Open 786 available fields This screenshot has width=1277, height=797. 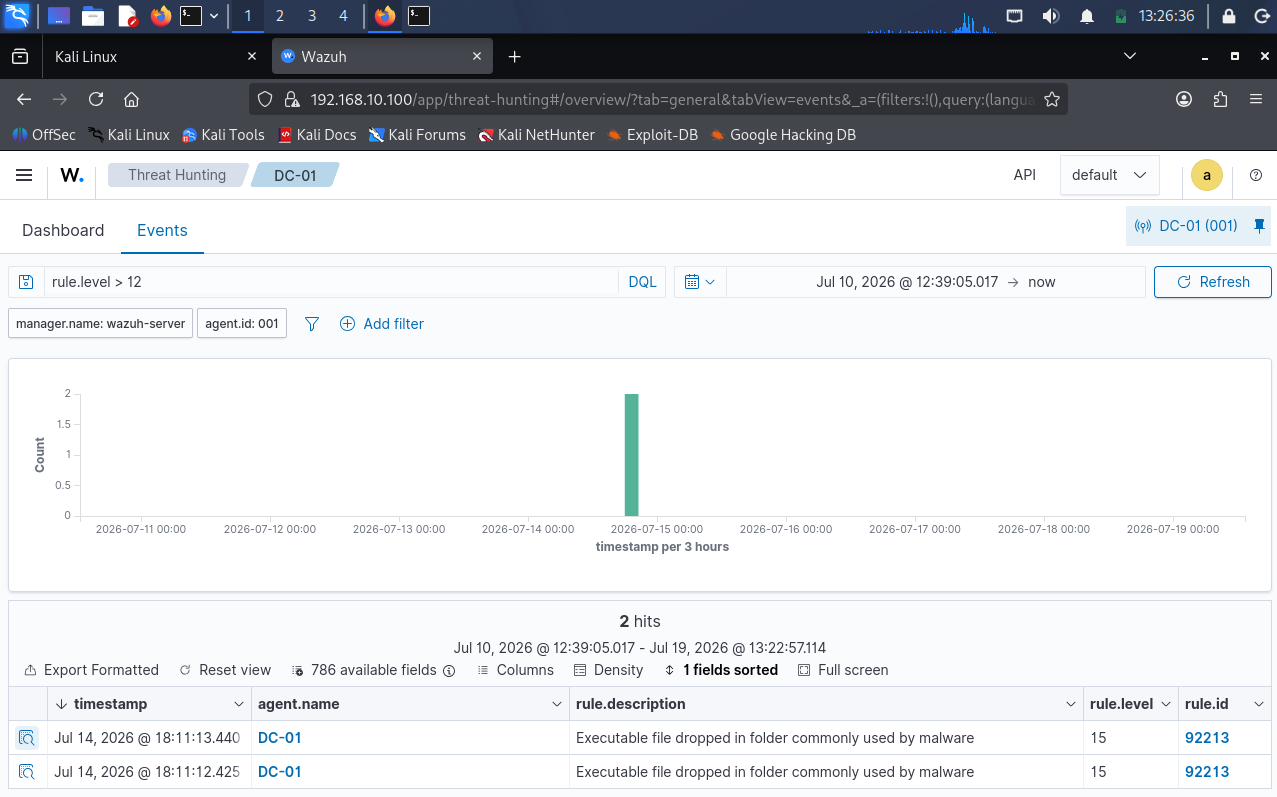click(x=374, y=670)
